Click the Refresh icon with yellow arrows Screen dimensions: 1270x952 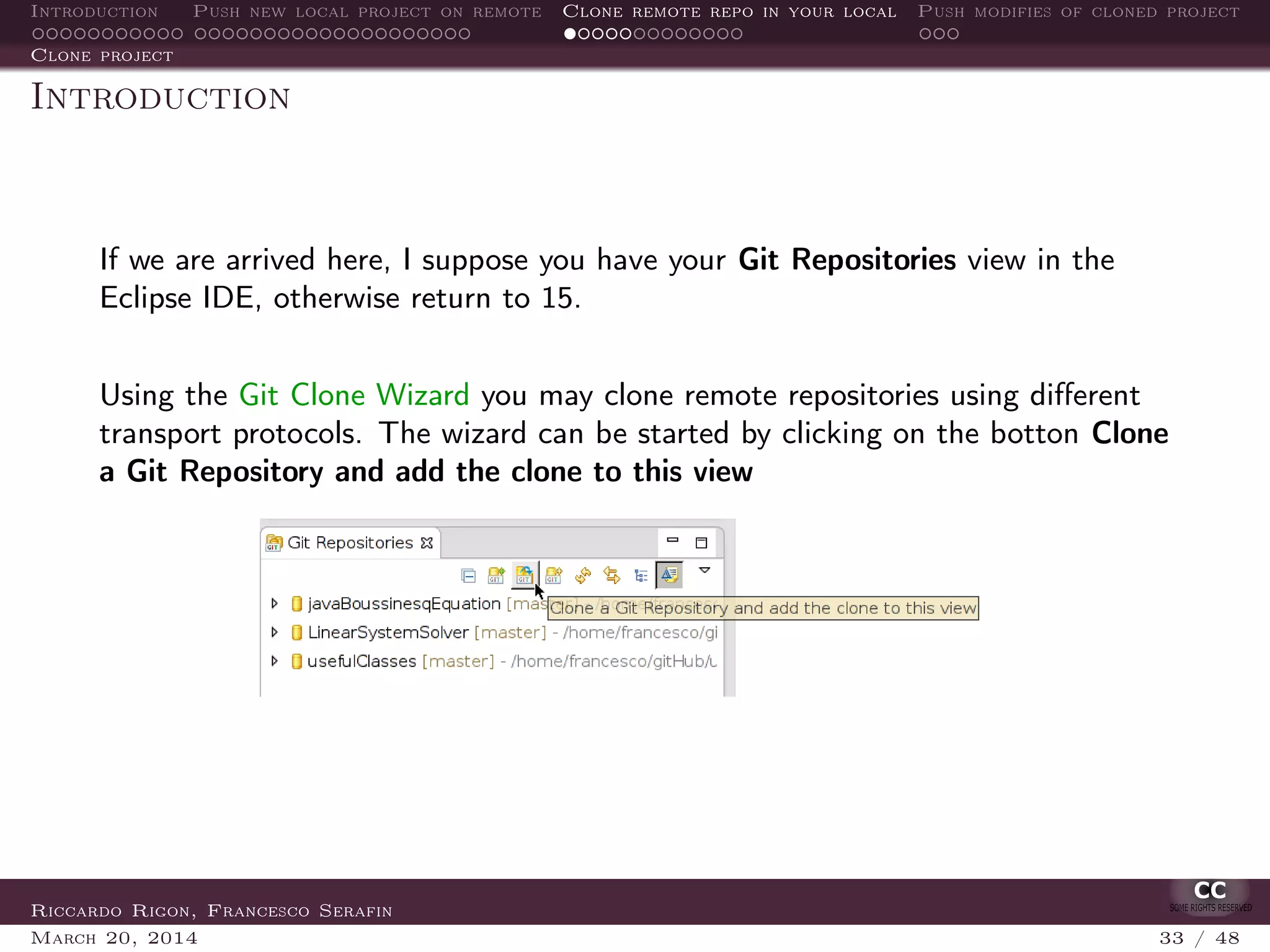click(x=583, y=576)
